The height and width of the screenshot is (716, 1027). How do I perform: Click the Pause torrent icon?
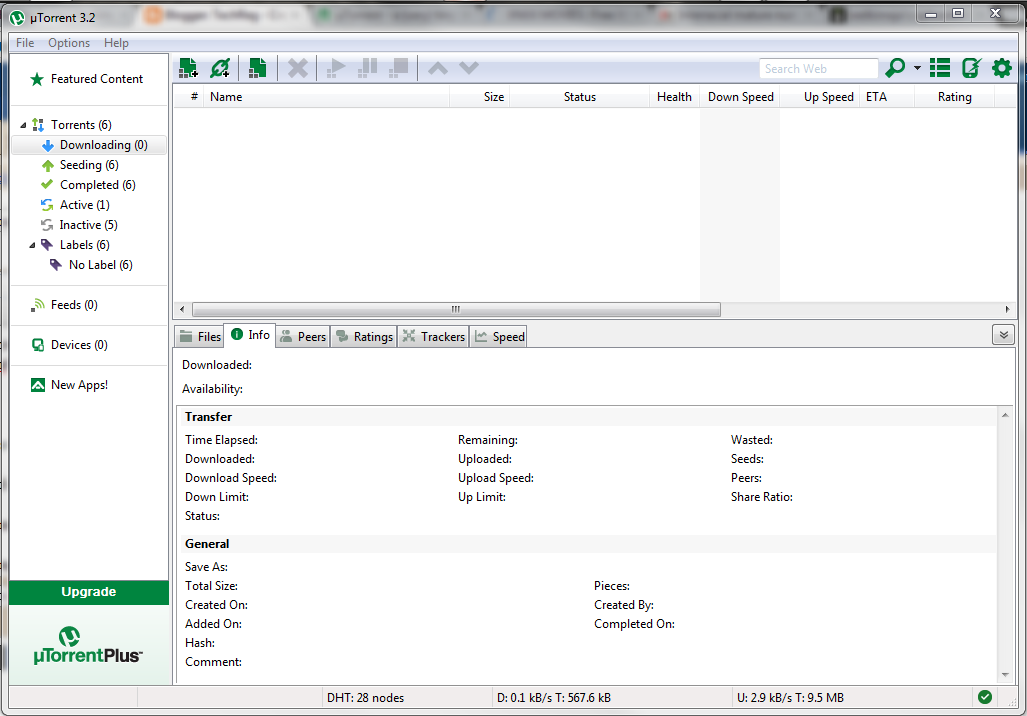click(367, 67)
